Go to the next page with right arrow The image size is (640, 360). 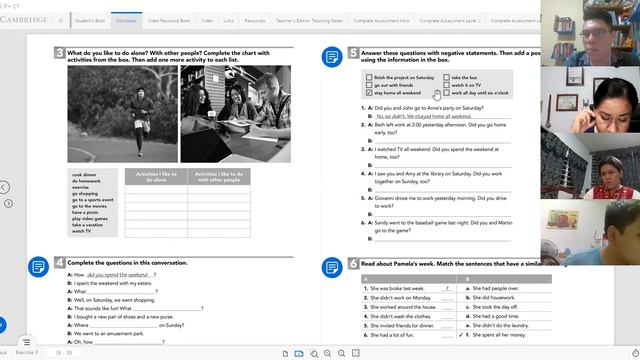pyautogui.click(x=8, y=203)
